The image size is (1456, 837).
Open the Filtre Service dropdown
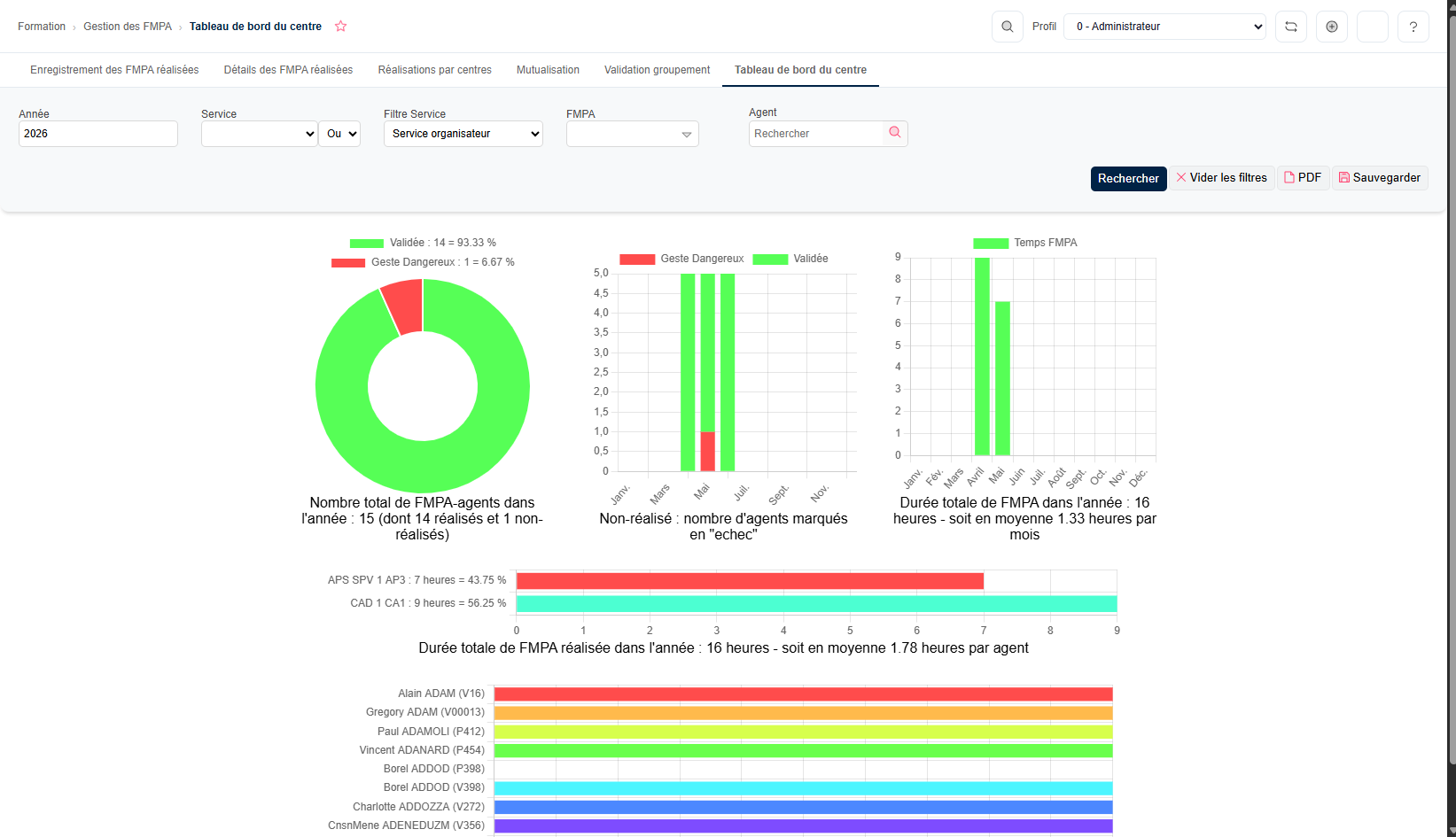pyautogui.click(x=463, y=134)
